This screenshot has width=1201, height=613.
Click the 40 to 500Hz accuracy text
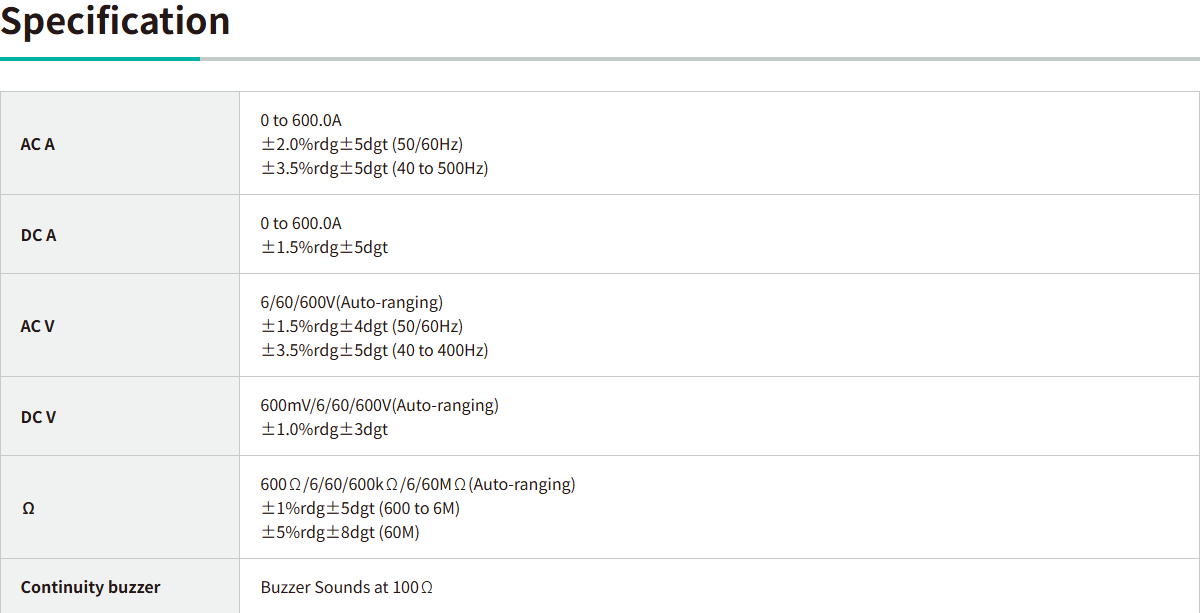point(374,168)
